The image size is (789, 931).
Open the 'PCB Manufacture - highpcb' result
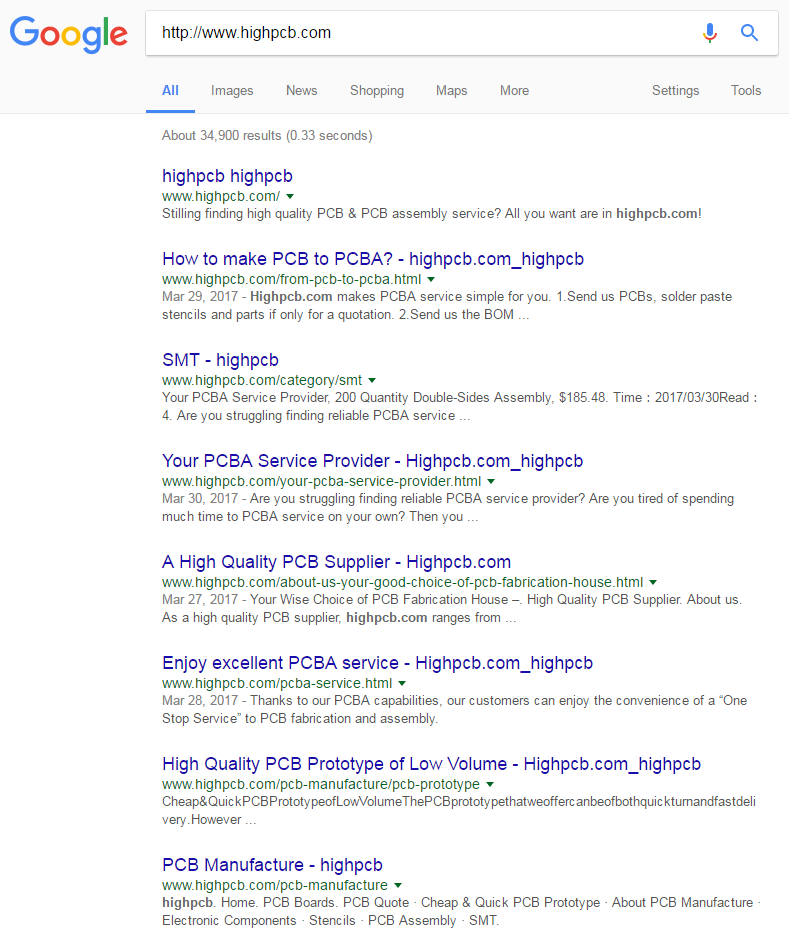(272, 865)
